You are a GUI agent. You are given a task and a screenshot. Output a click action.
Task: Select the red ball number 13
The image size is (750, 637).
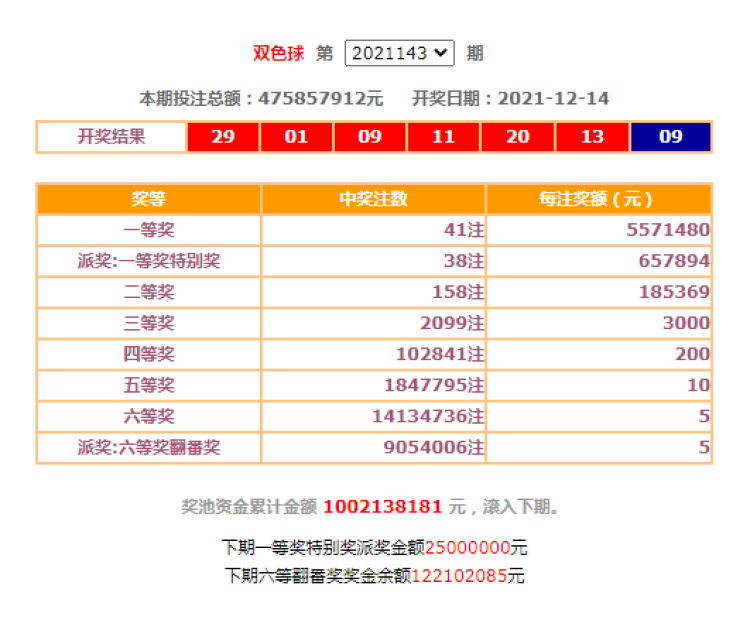point(592,137)
